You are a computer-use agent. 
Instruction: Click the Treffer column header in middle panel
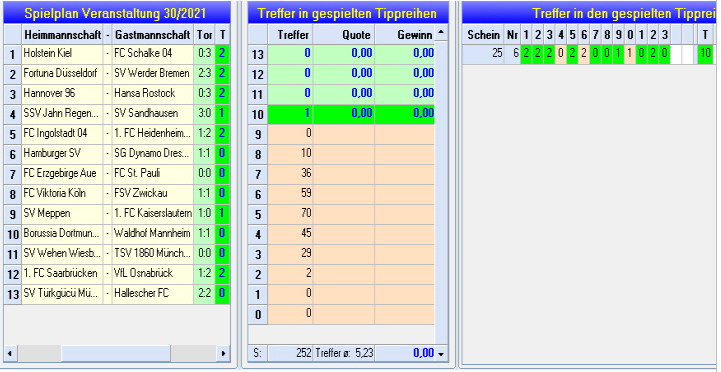coord(290,35)
